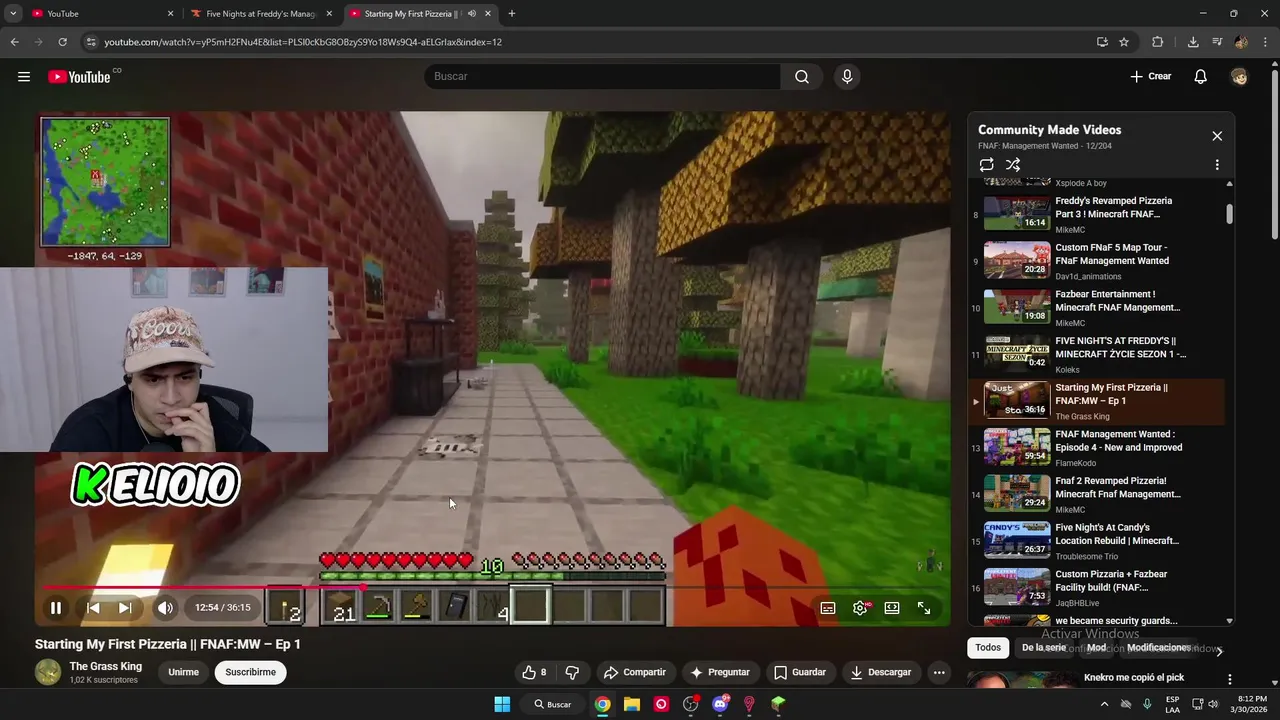Save video with Guardar button
1280x720 pixels.
[799, 672]
